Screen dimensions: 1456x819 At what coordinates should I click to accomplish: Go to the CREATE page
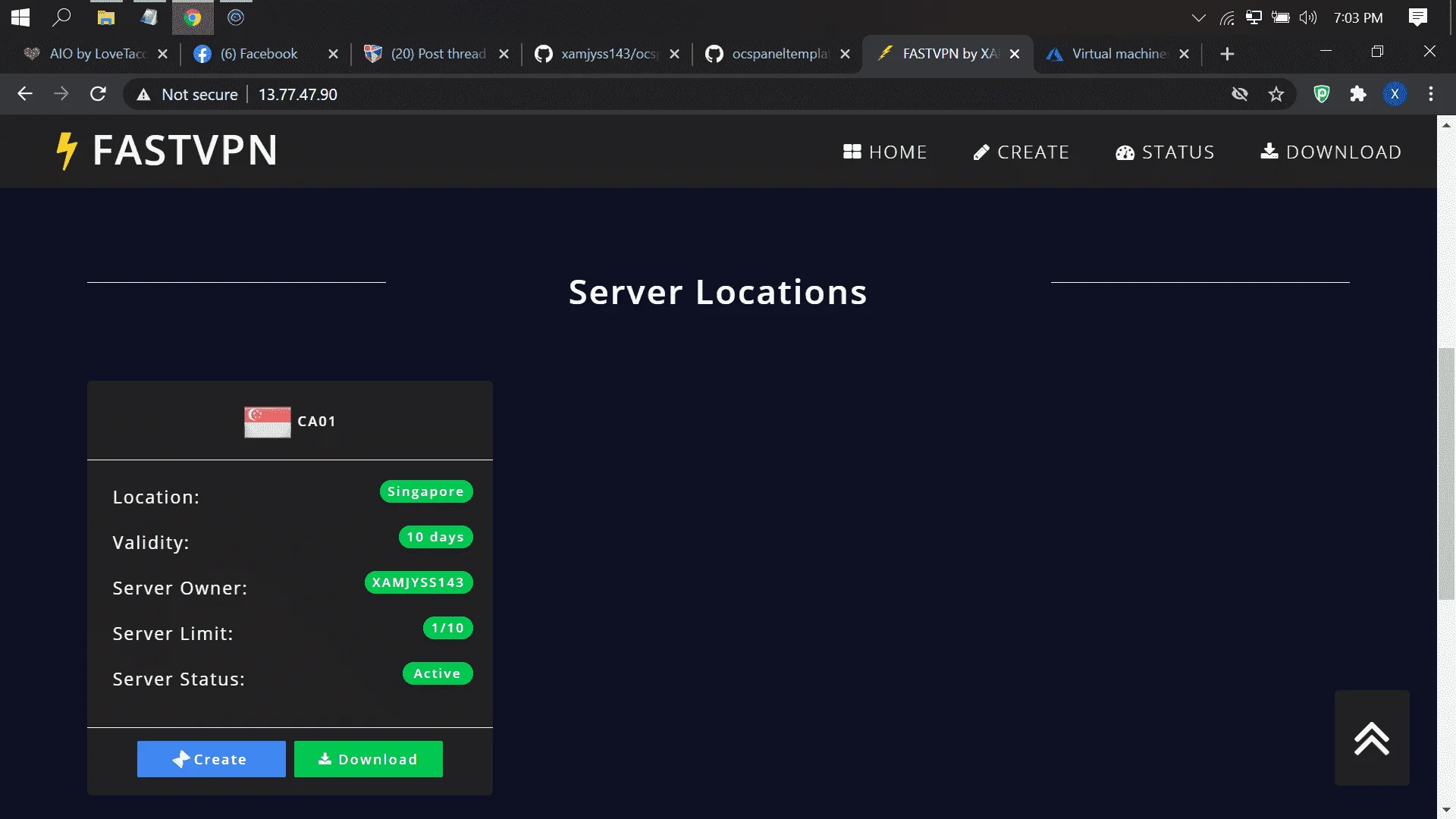point(1021,152)
